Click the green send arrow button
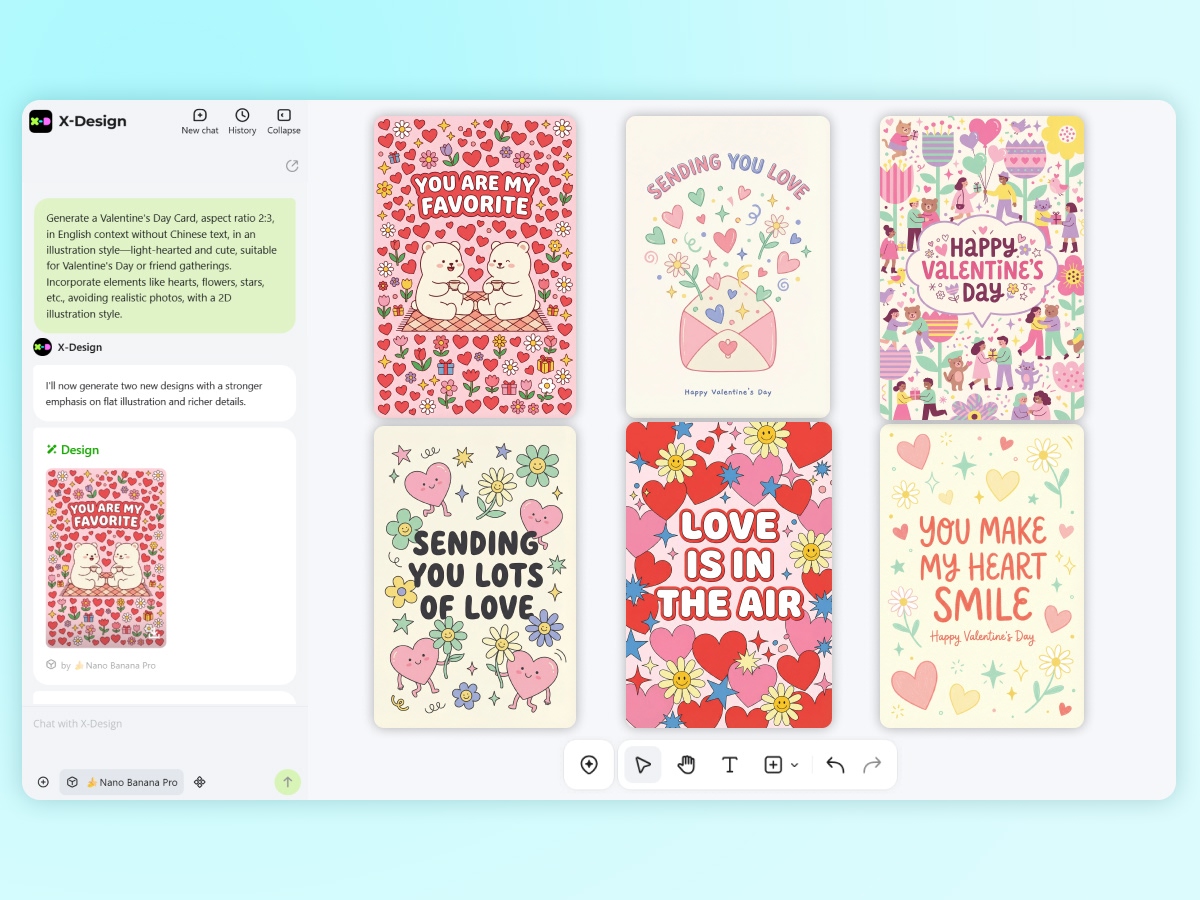Image resolution: width=1200 pixels, height=900 pixels. point(287,782)
